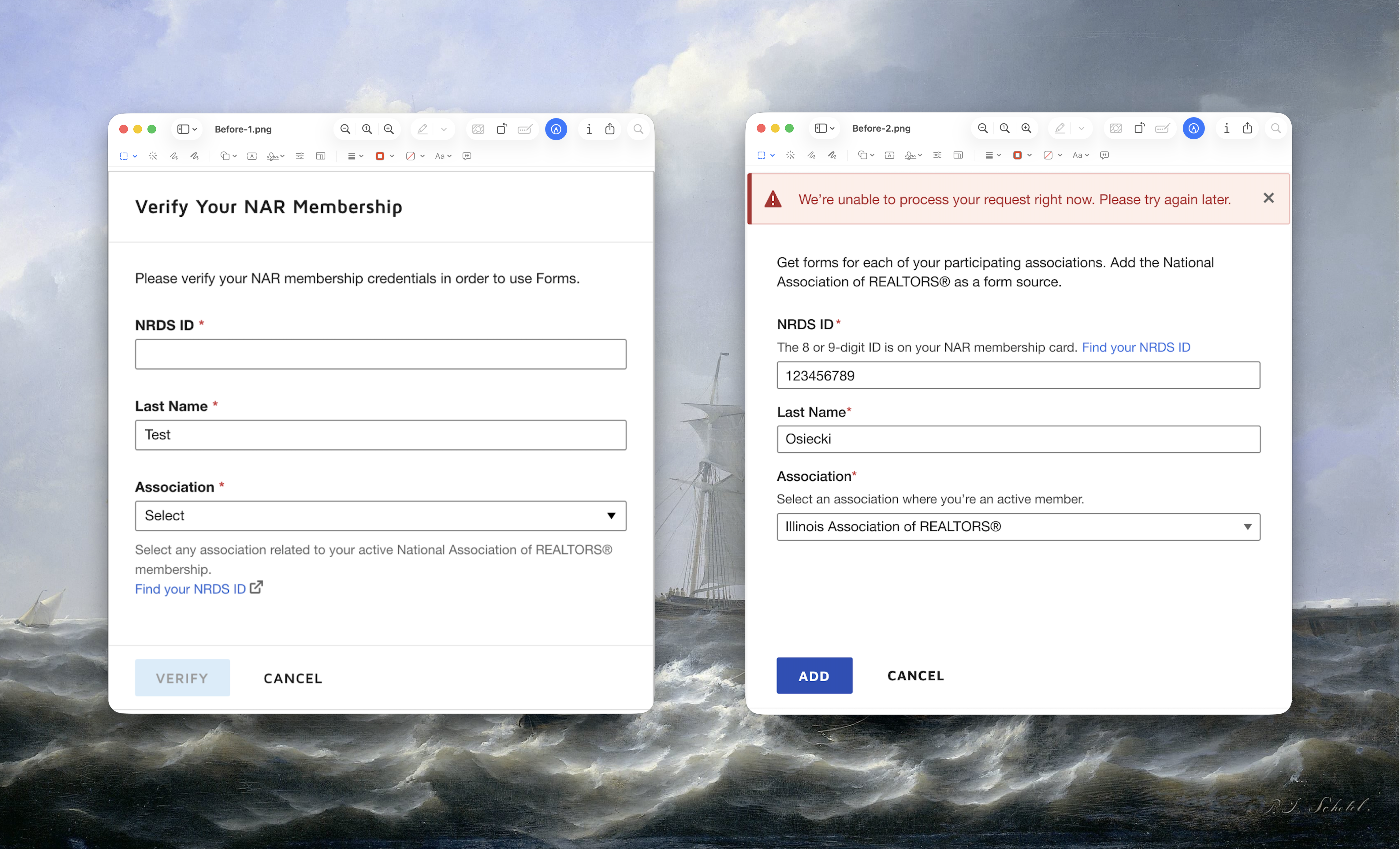Share the Before-1.png file
1400x849 pixels.
(610, 129)
